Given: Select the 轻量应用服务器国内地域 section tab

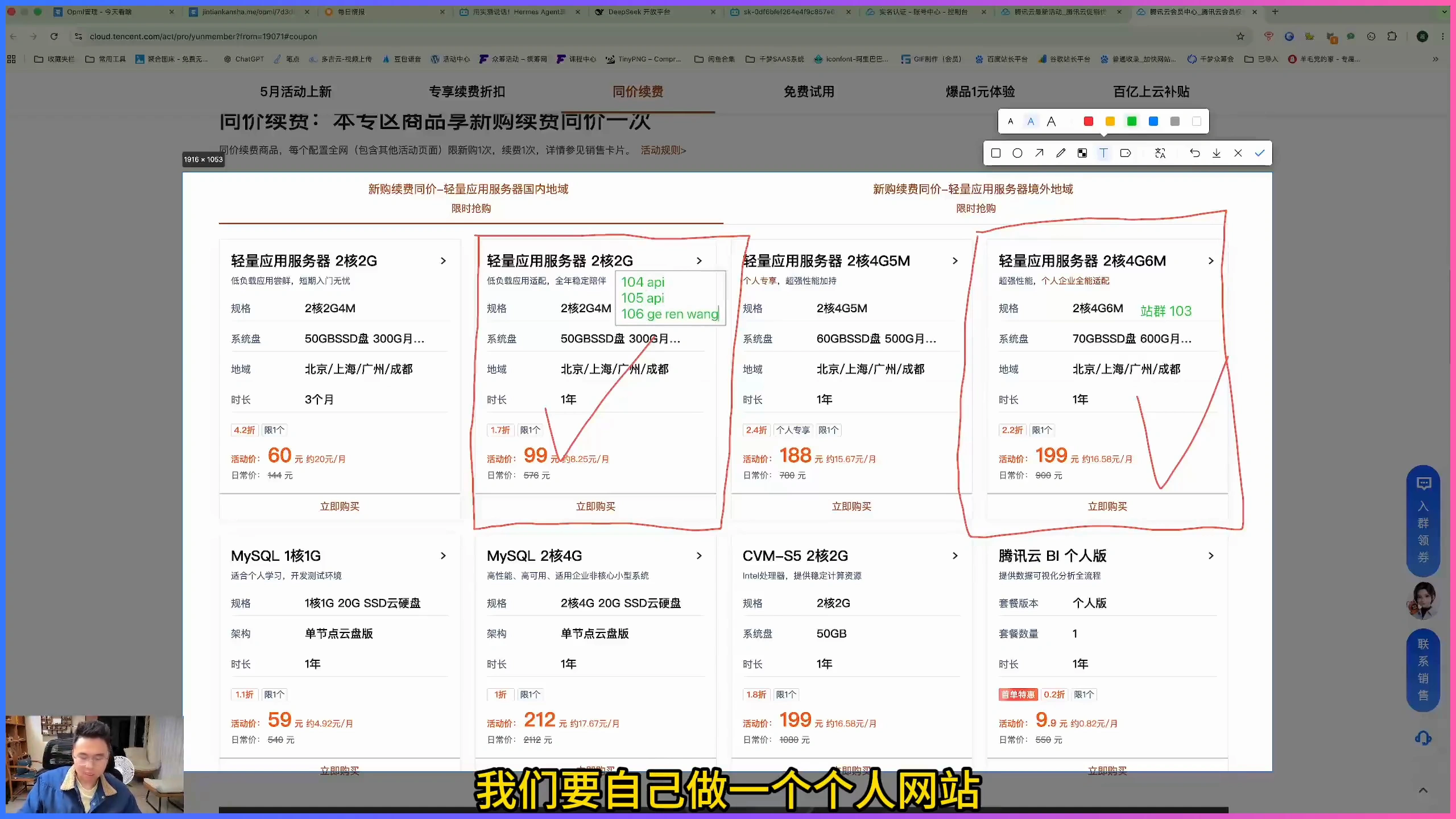Looking at the screenshot, I should (471, 198).
